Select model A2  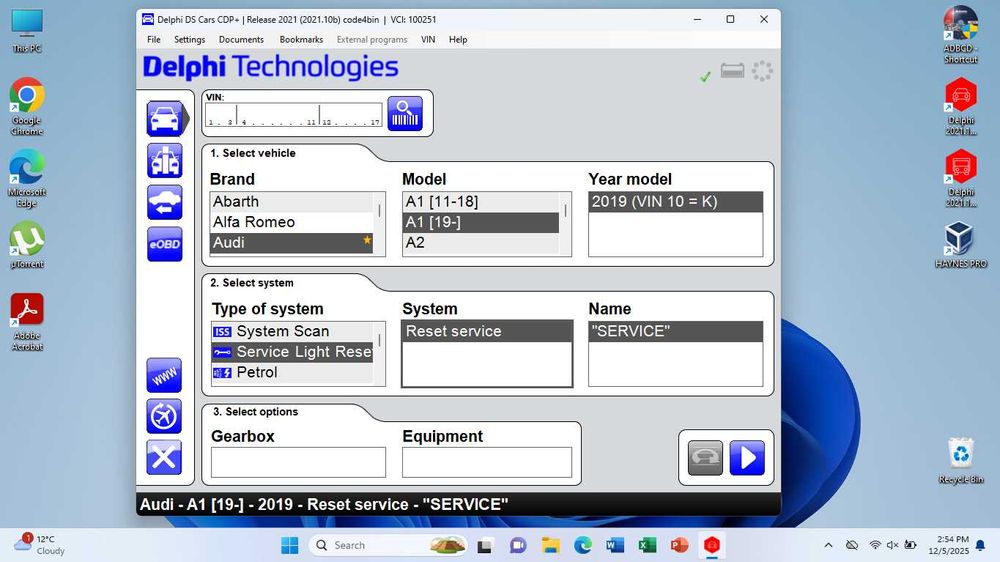click(x=481, y=242)
